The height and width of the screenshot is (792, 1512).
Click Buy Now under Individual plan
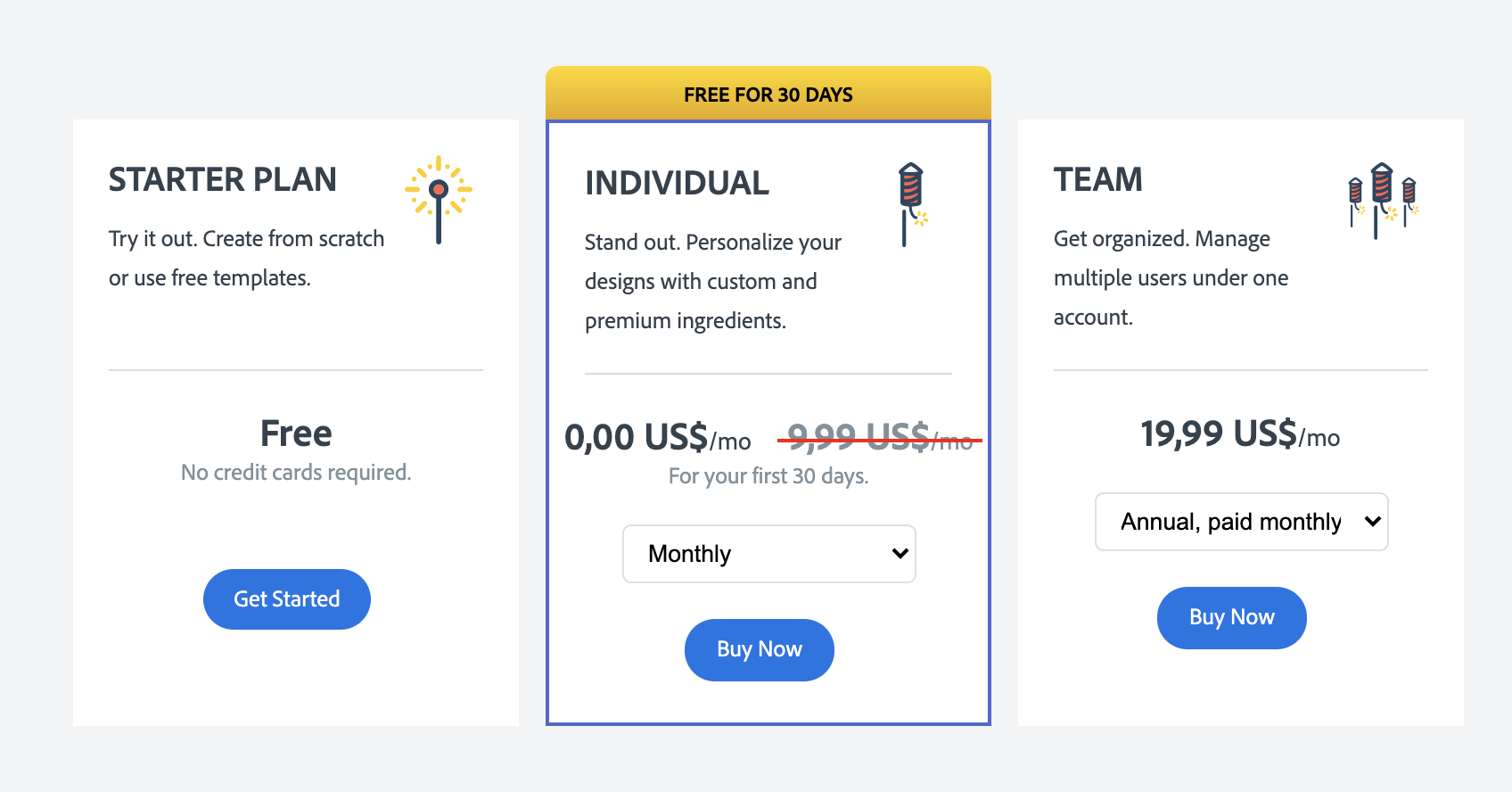click(760, 650)
